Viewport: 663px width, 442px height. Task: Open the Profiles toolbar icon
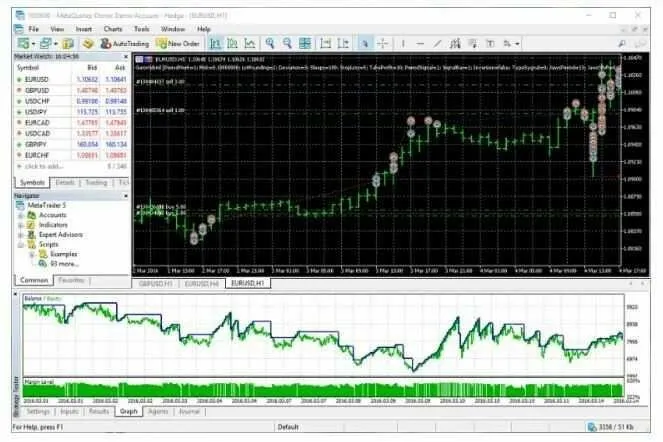(x=45, y=43)
